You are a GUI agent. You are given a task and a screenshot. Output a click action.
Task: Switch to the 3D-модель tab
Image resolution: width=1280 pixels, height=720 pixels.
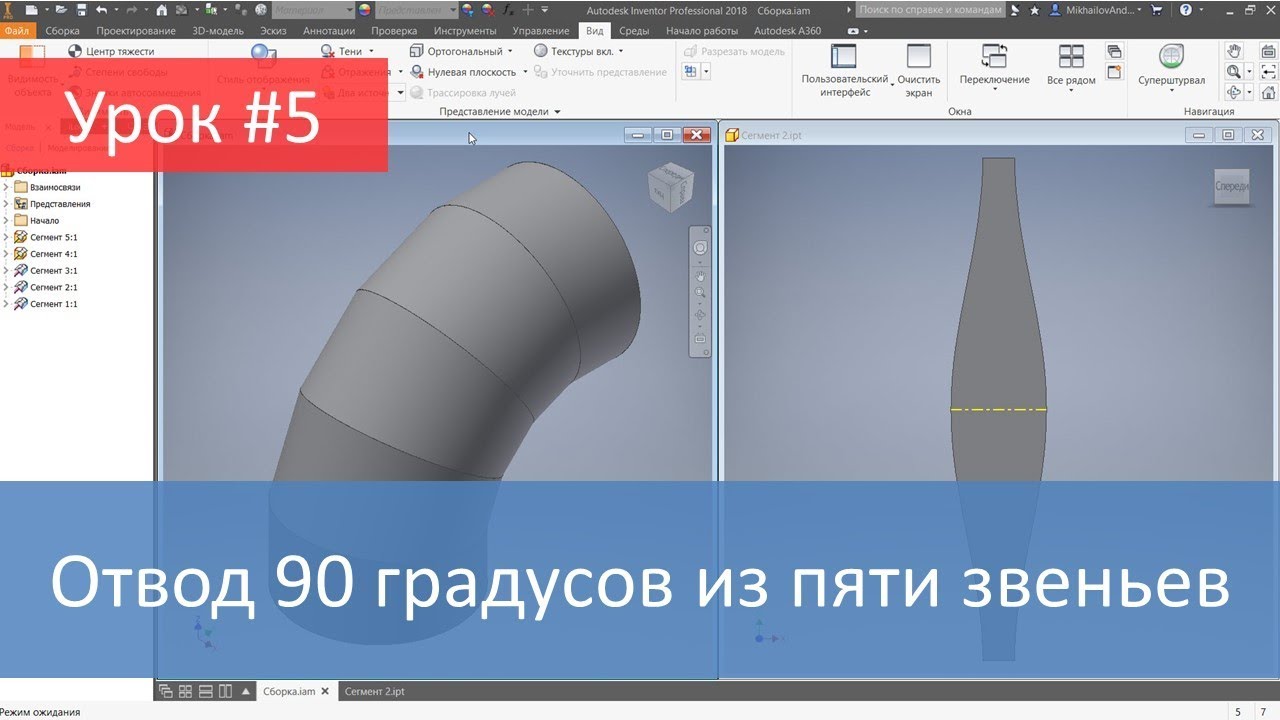click(x=217, y=31)
